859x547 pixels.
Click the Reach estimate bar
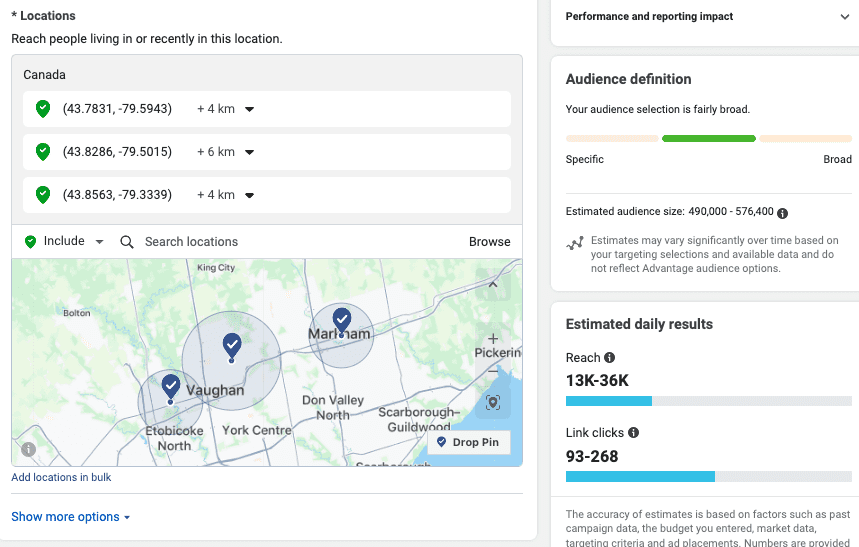coord(708,401)
